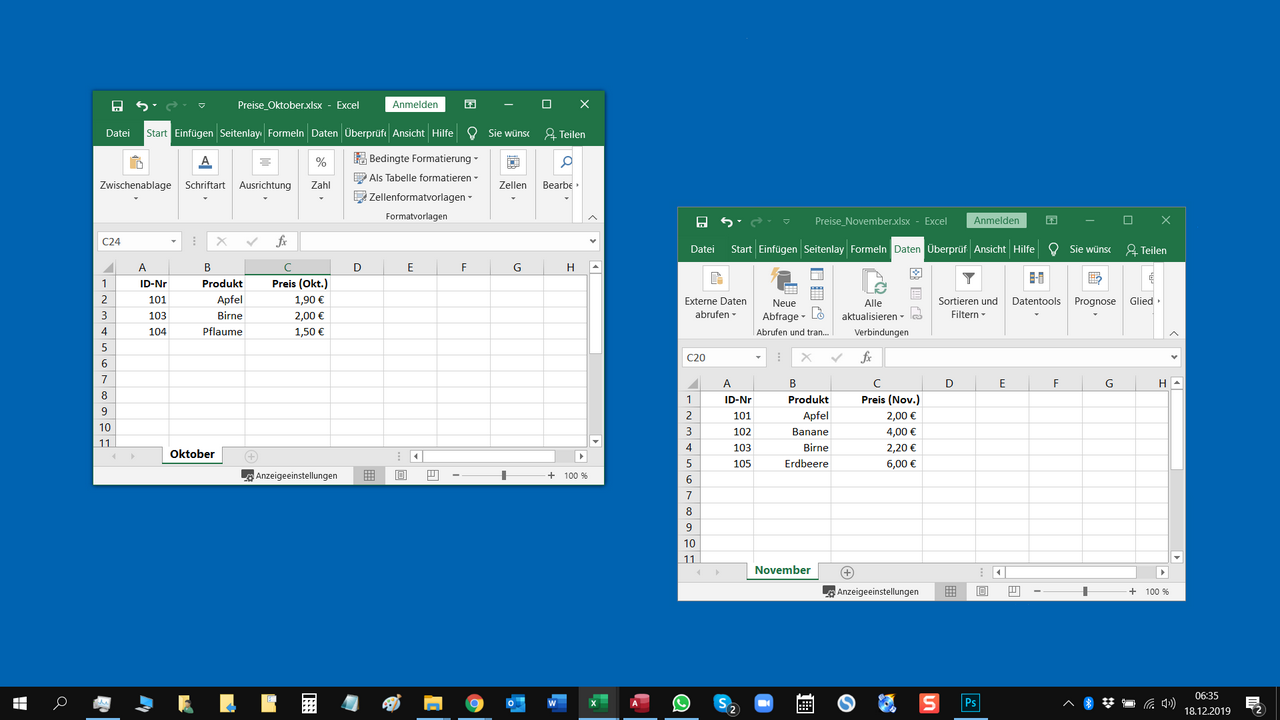This screenshot has height=720, width=1280.
Task: Click zoom slider handle in November window
Action: click(x=1085, y=591)
